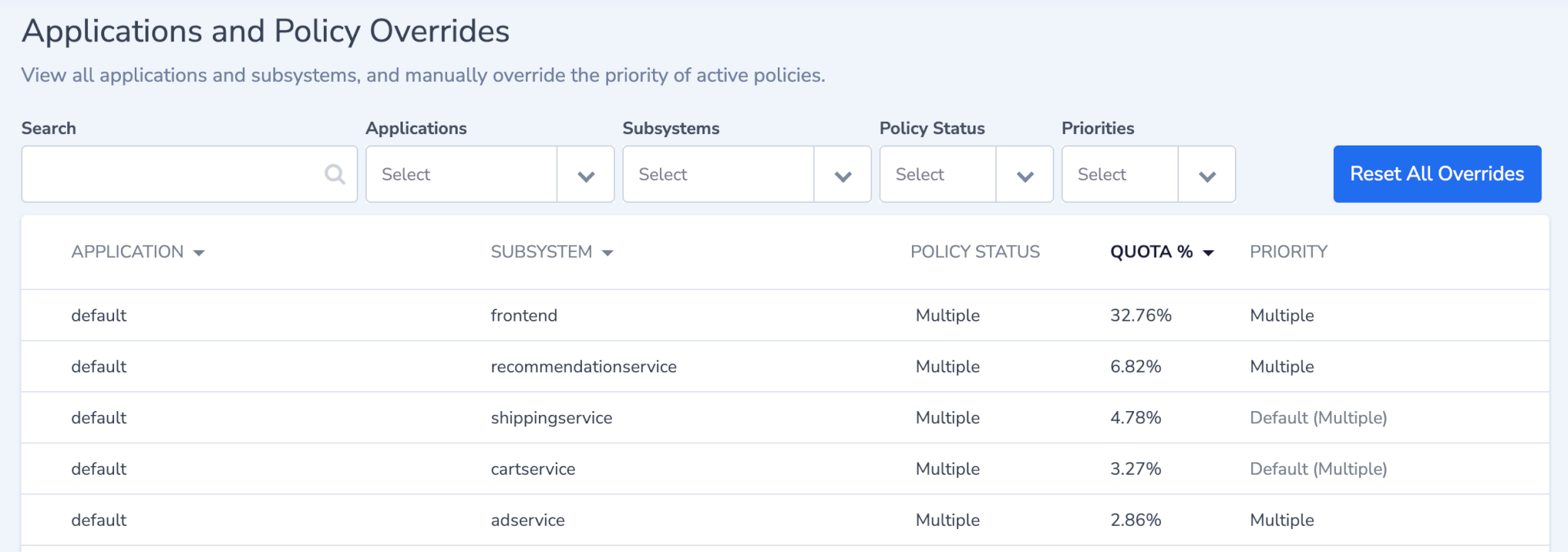Click the POLICY STATUS column header

click(x=975, y=252)
